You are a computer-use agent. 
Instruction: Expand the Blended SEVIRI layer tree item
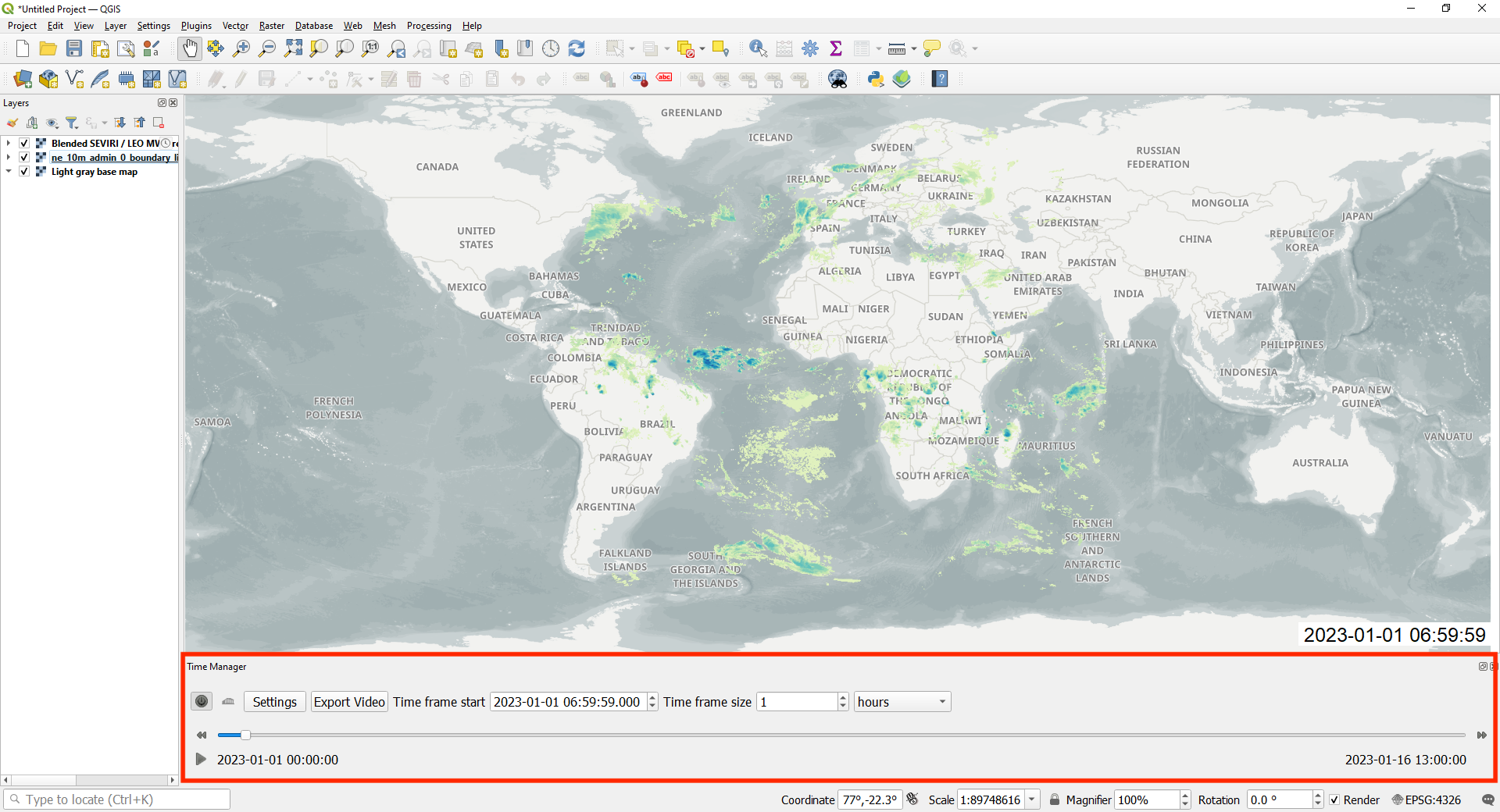tap(8, 143)
